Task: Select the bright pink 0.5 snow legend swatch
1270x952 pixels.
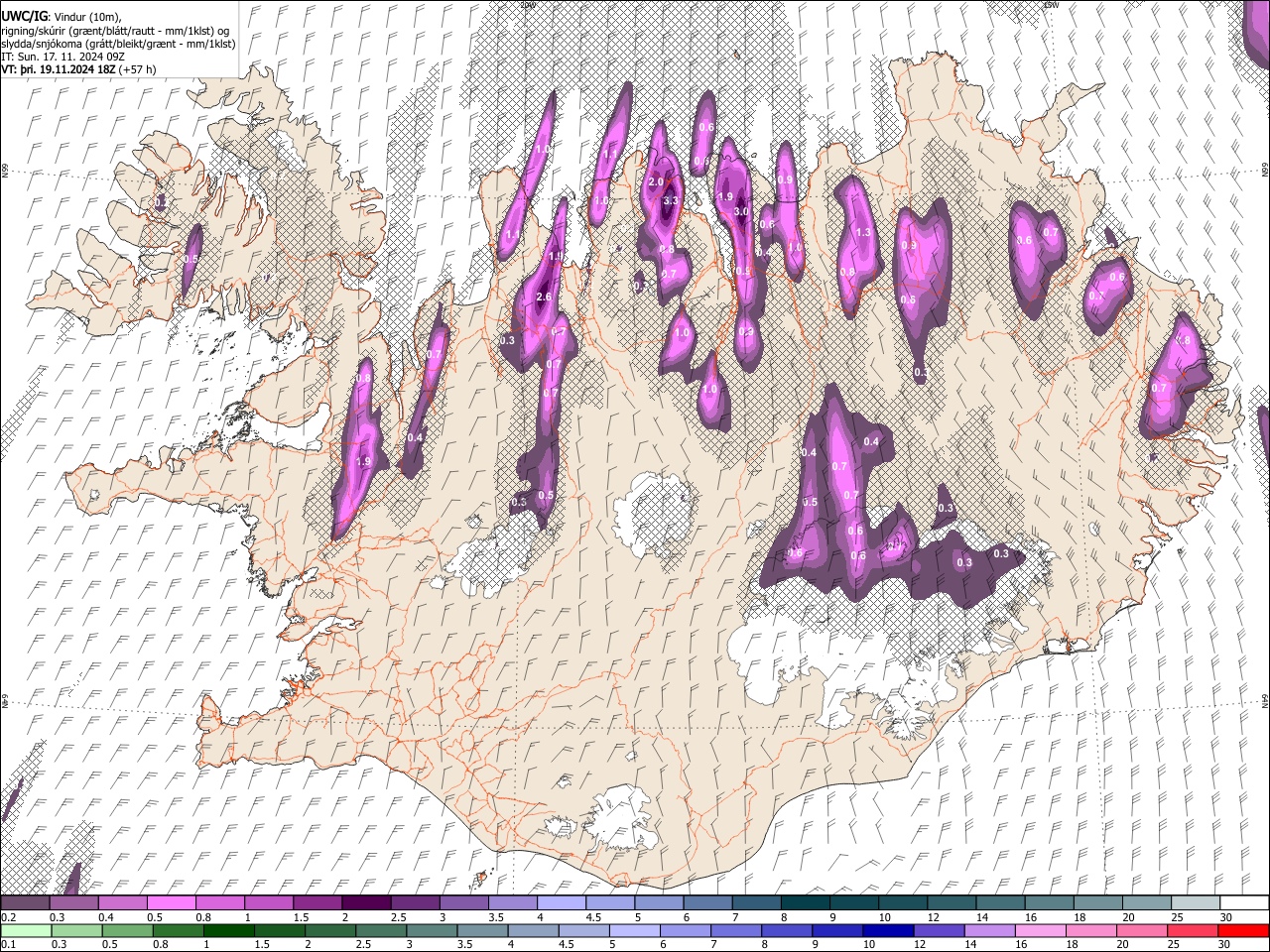Action: point(171,903)
